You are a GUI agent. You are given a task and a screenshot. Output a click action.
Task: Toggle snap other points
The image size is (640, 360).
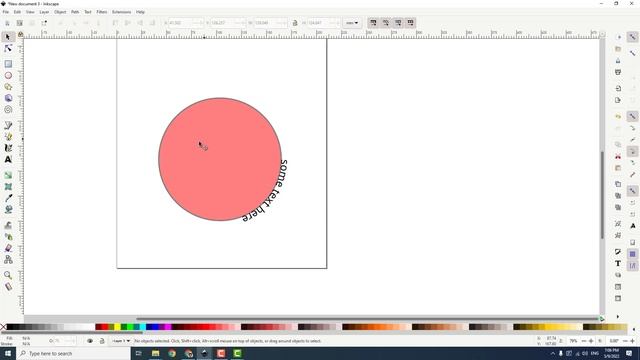[632, 191]
